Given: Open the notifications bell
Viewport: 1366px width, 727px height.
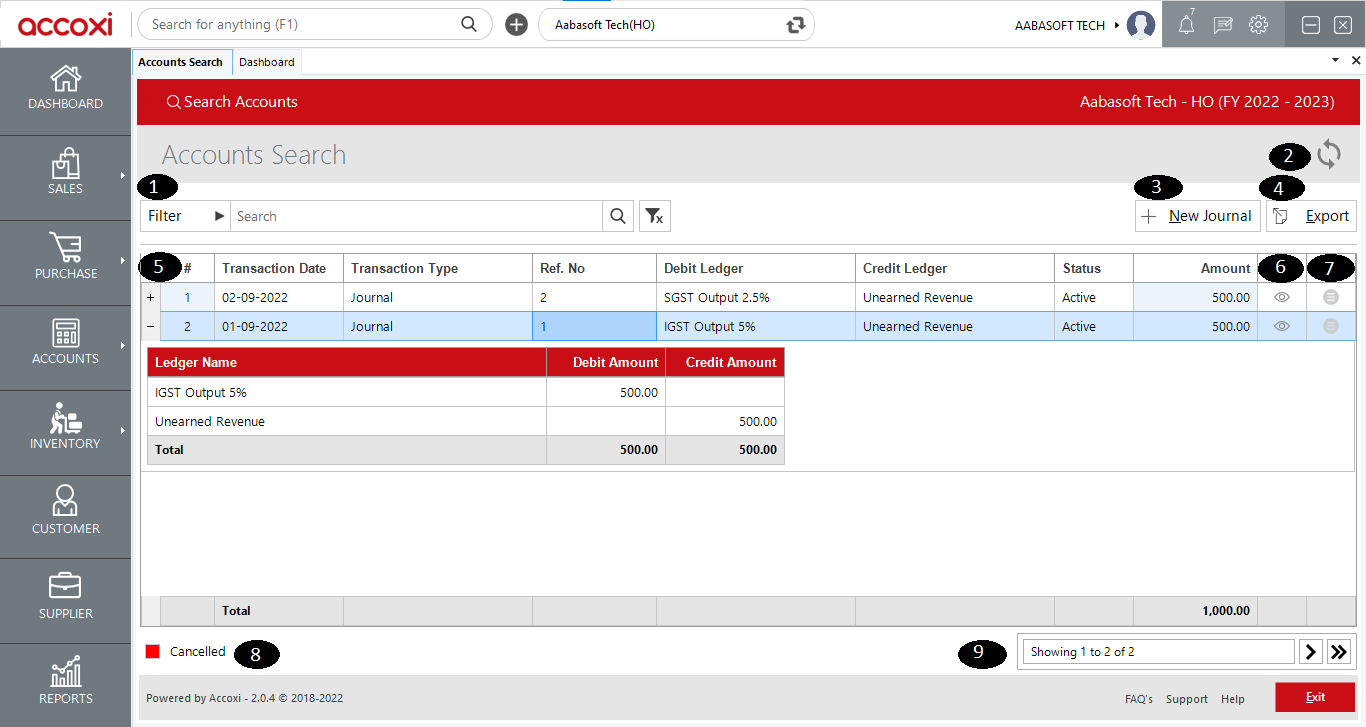Looking at the screenshot, I should 1187,25.
